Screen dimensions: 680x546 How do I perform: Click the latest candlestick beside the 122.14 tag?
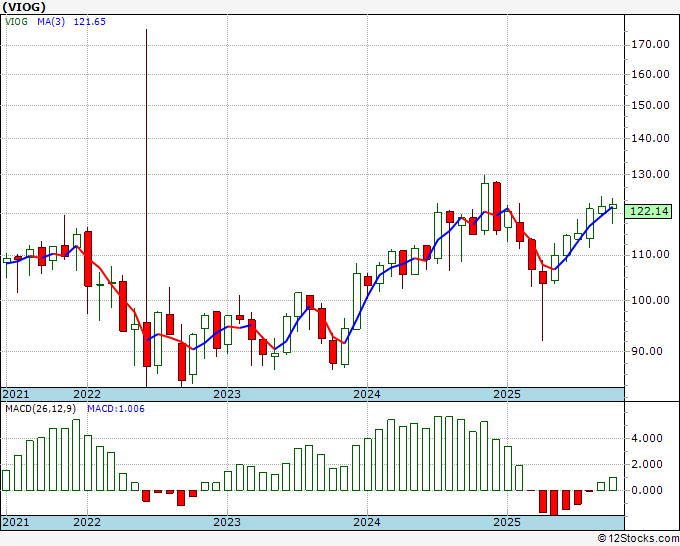(613, 207)
